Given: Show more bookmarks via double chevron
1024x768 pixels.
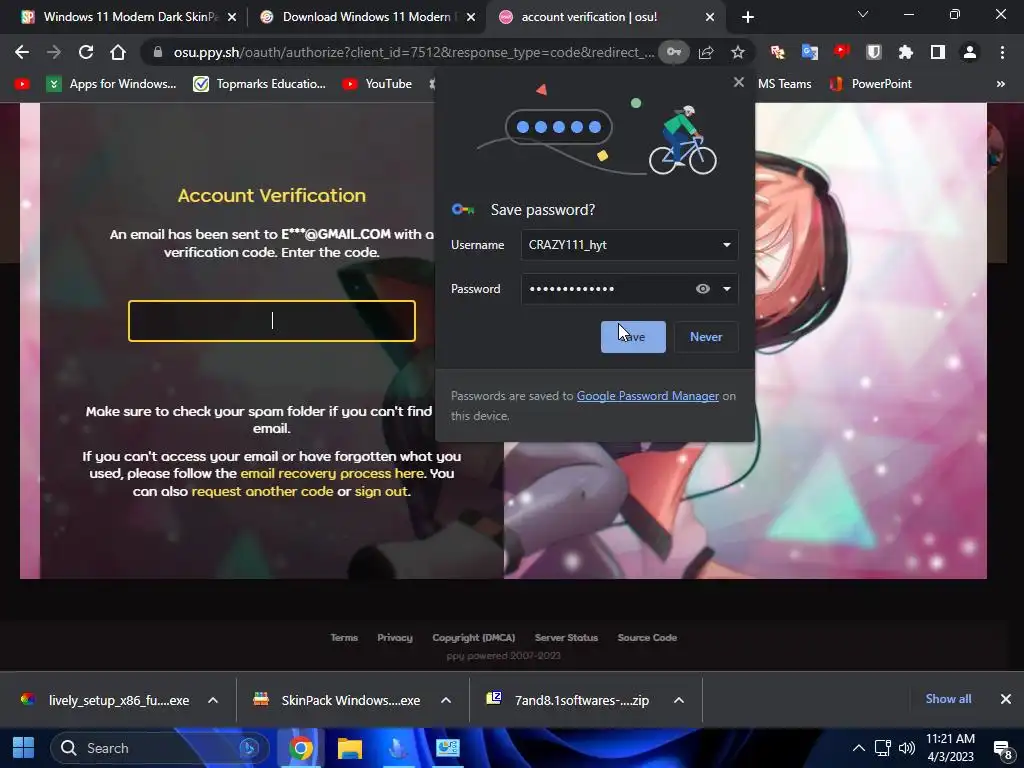Looking at the screenshot, I should tap(1000, 84).
